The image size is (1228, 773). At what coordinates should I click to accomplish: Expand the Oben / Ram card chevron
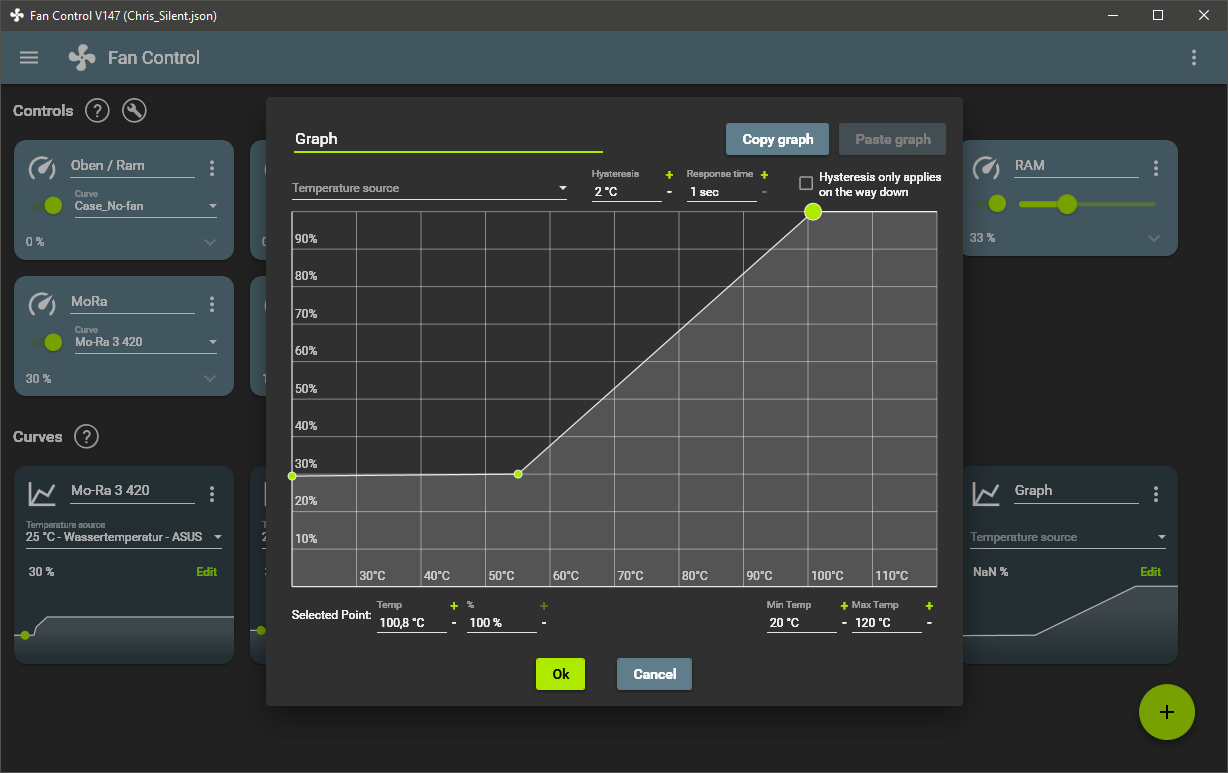(x=210, y=241)
